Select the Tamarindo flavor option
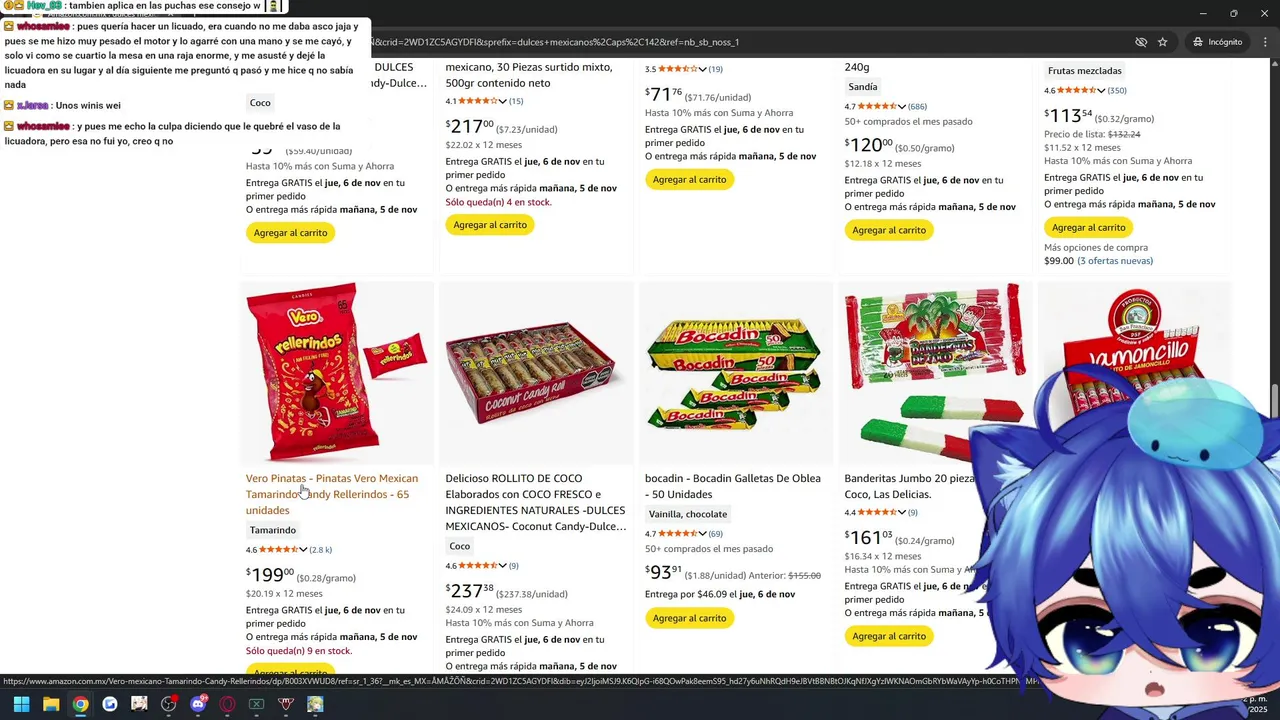This screenshot has width=1280, height=720. pyautogui.click(x=273, y=530)
